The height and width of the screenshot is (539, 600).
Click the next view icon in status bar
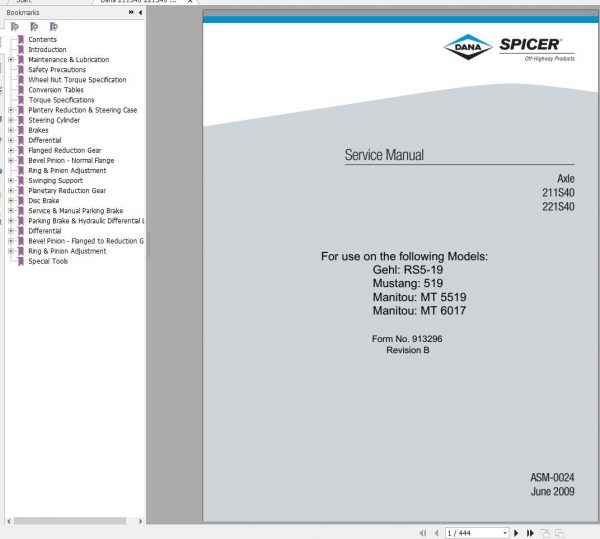560,533
